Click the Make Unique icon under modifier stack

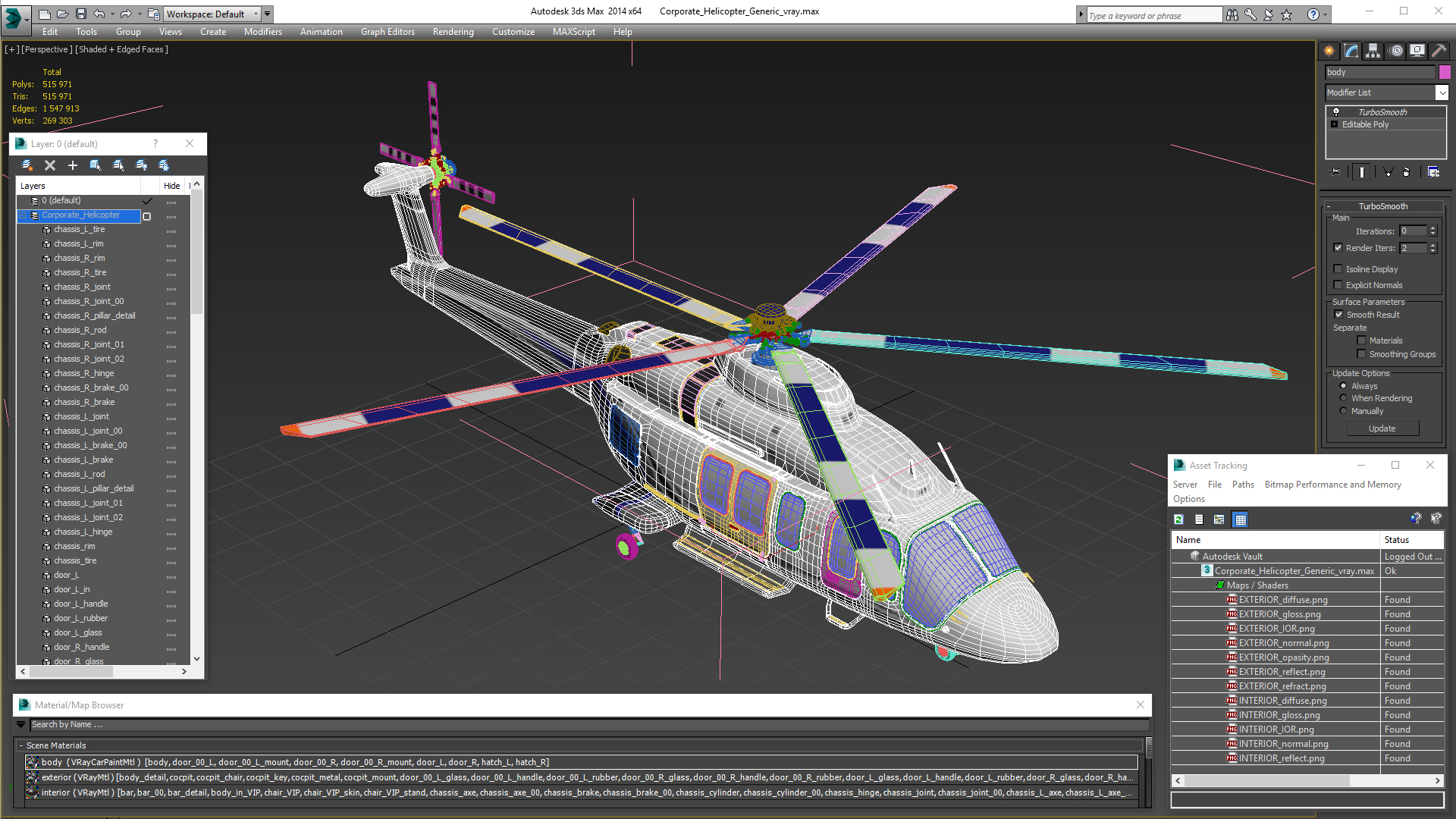pyautogui.click(x=1388, y=172)
